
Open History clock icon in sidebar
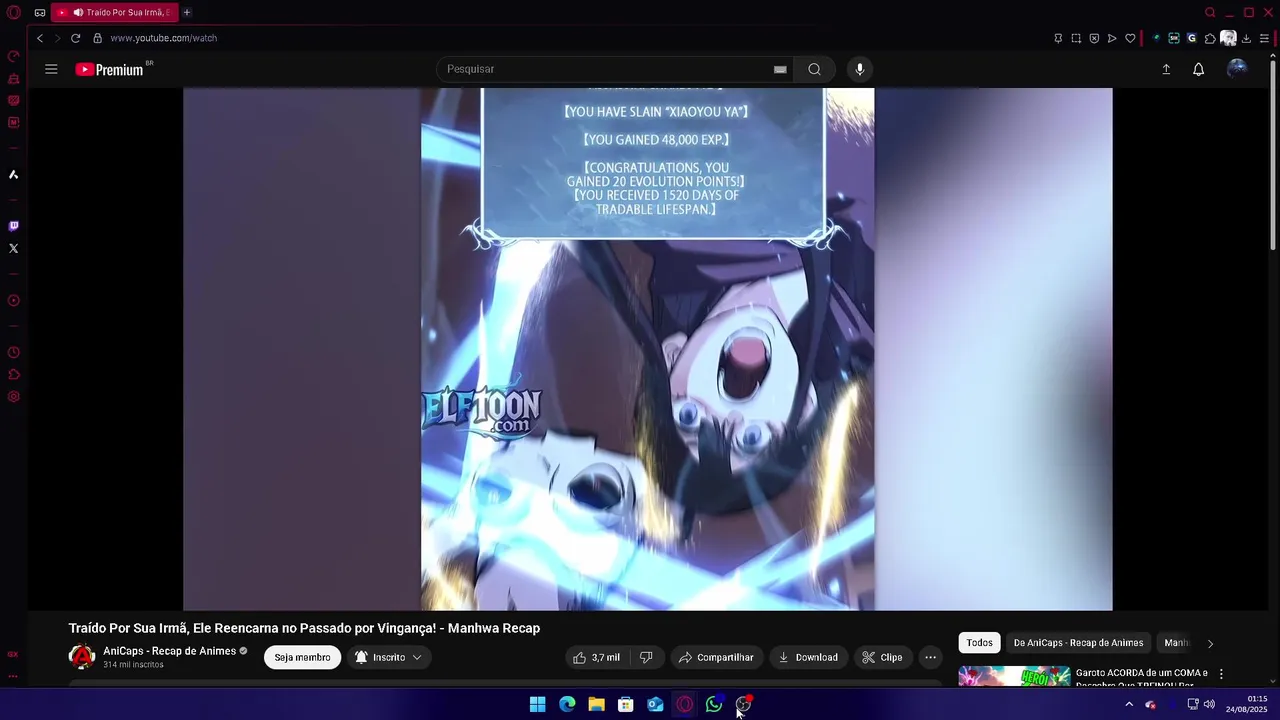click(13, 352)
